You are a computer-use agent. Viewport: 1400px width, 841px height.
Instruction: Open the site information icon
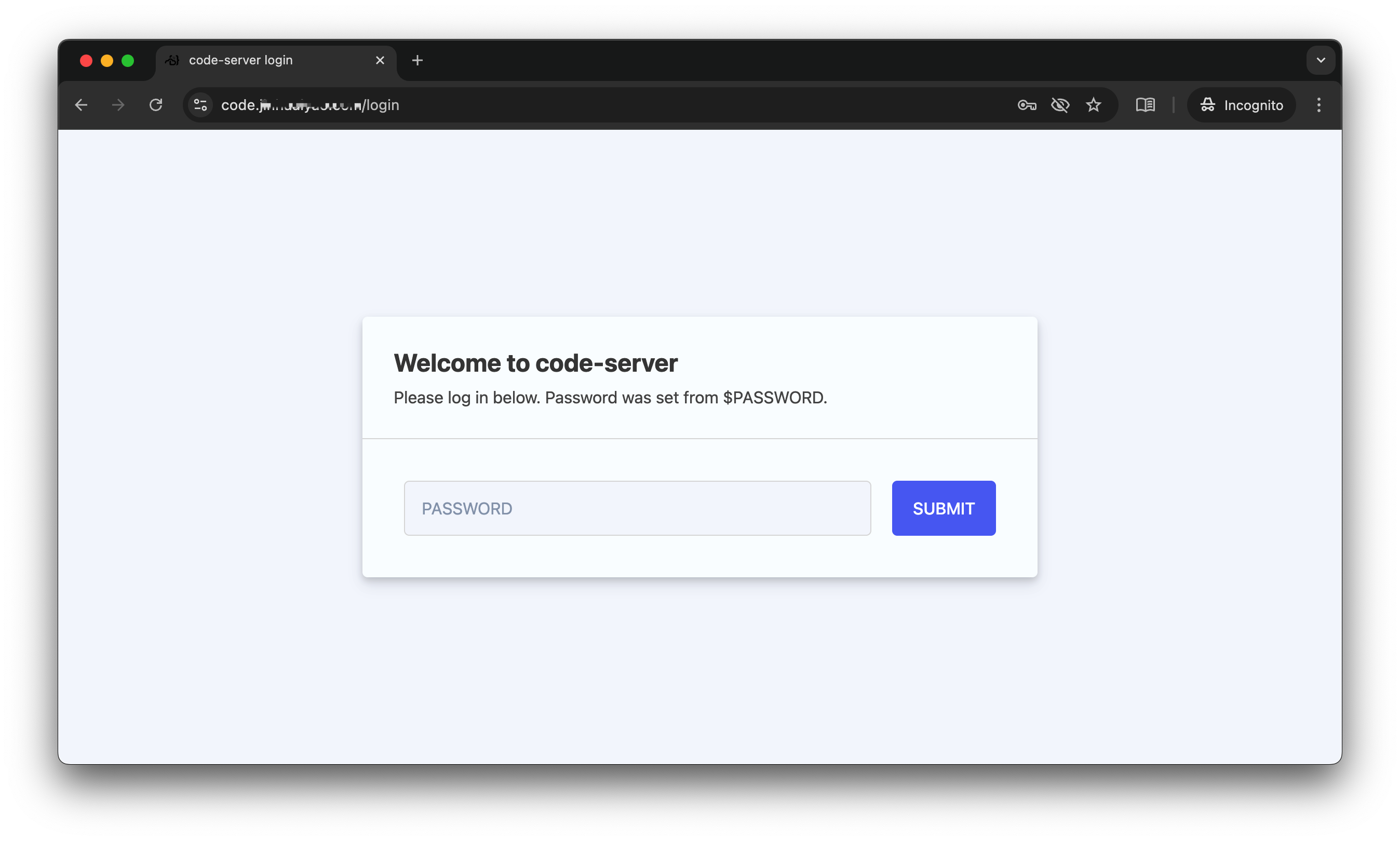click(200, 105)
